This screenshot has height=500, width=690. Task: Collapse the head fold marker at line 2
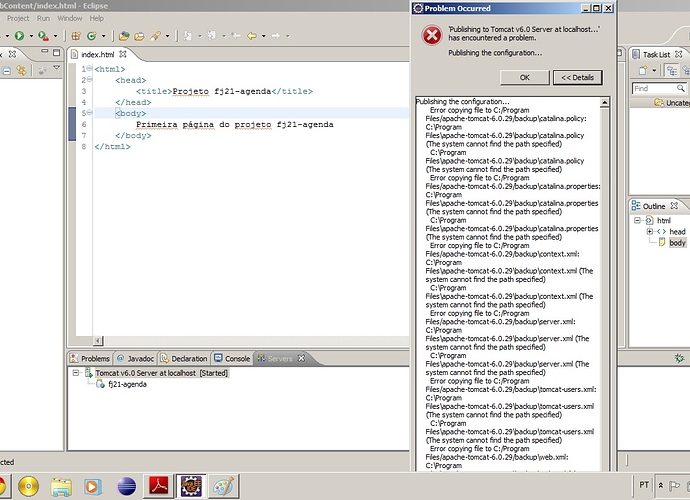pyautogui.click(x=89, y=79)
